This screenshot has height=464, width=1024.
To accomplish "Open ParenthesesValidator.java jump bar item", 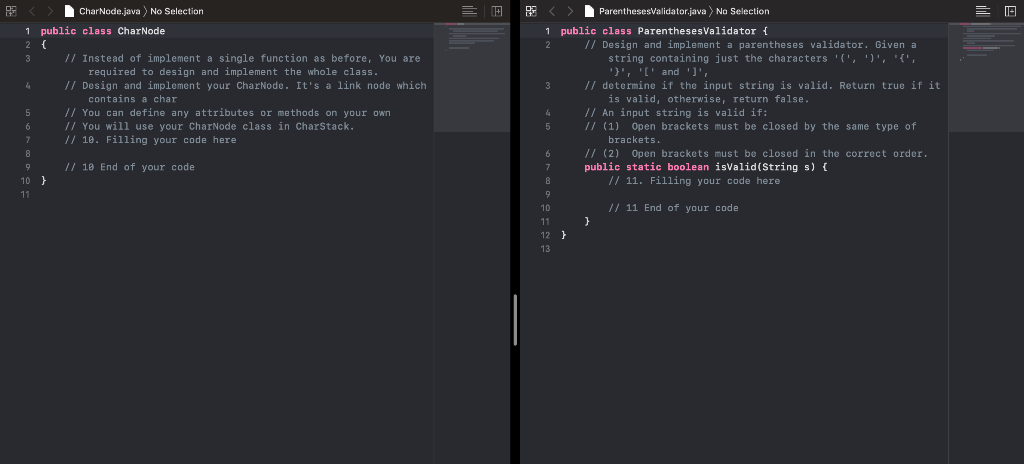I will (x=652, y=11).
